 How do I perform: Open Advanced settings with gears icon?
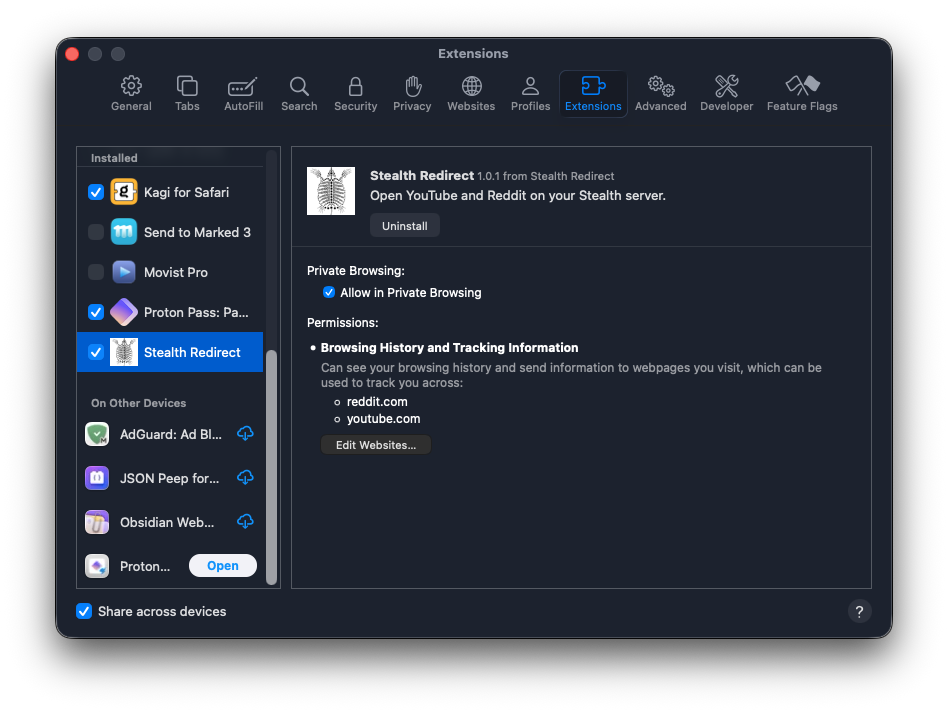coord(660,94)
